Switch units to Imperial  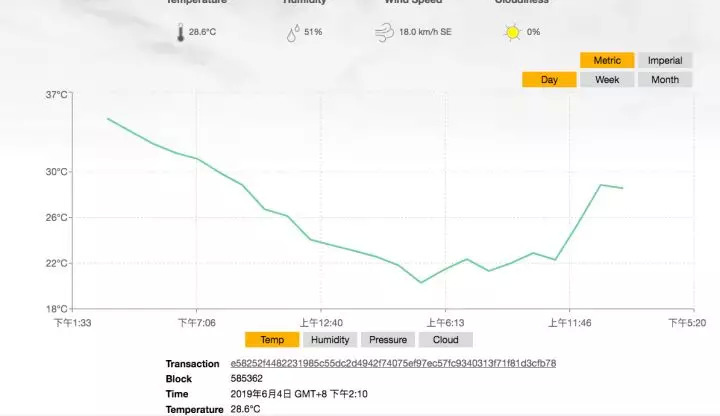tap(665, 60)
